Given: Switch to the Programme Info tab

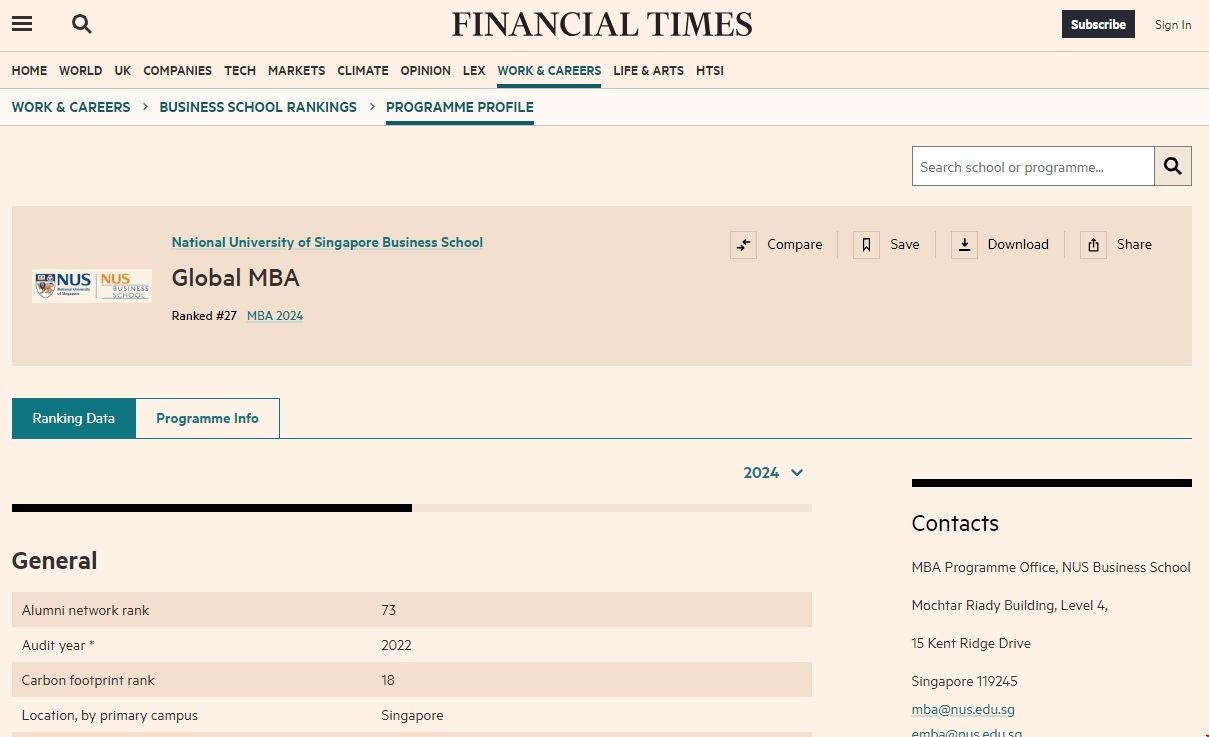Looking at the screenshot, I should tap(207, 419).
